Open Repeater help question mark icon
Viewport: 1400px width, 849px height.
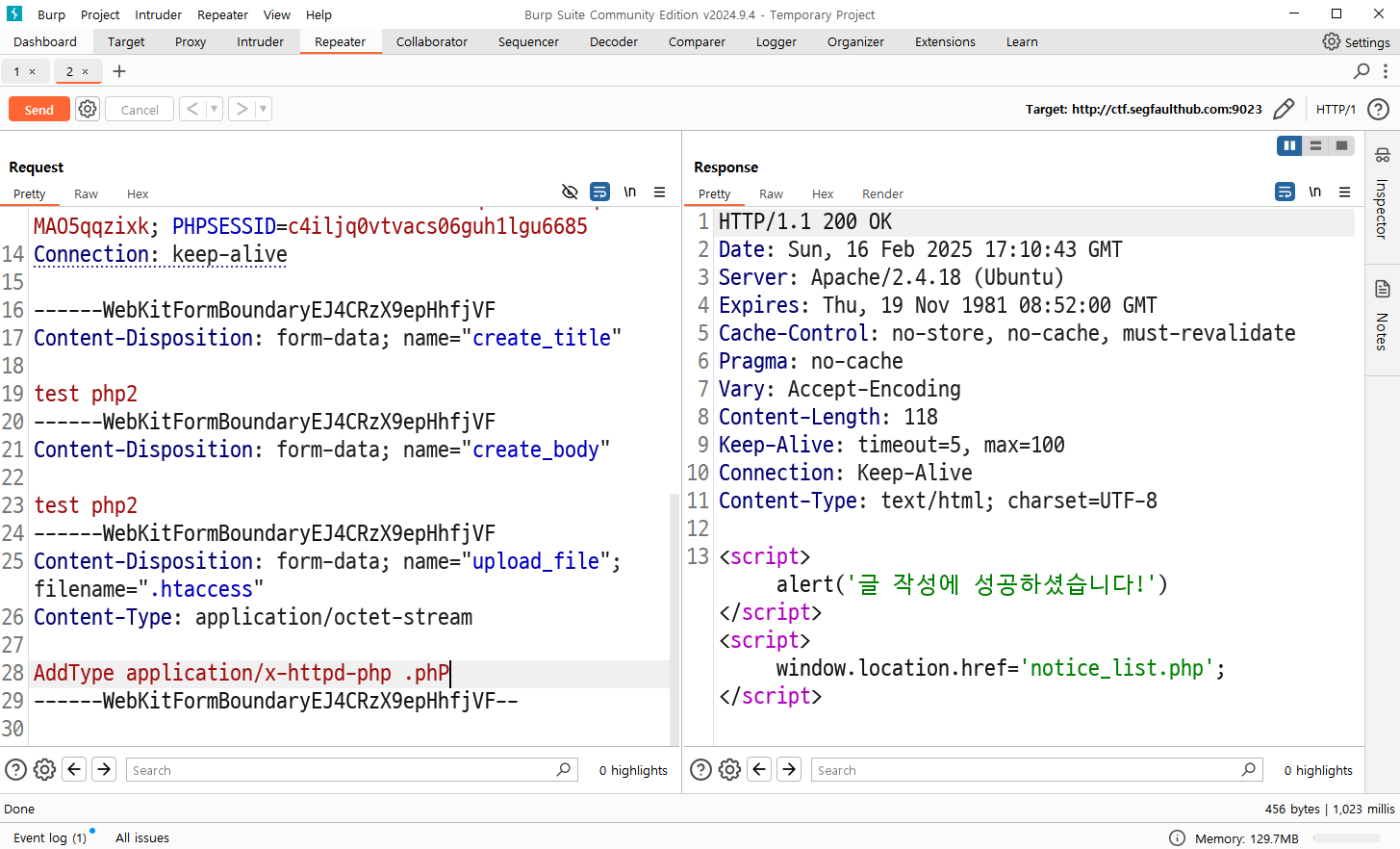tap(1378, 109)
